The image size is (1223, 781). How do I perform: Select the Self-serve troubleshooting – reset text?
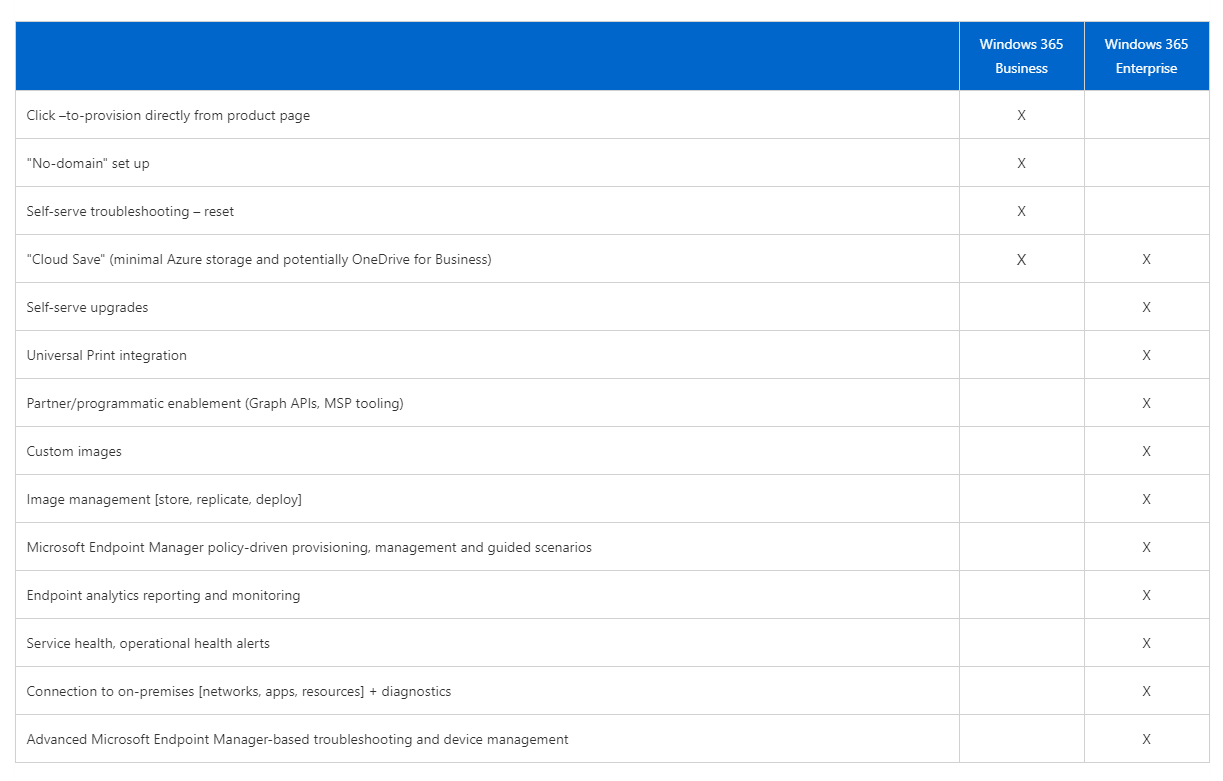click(x=130, y=211)
